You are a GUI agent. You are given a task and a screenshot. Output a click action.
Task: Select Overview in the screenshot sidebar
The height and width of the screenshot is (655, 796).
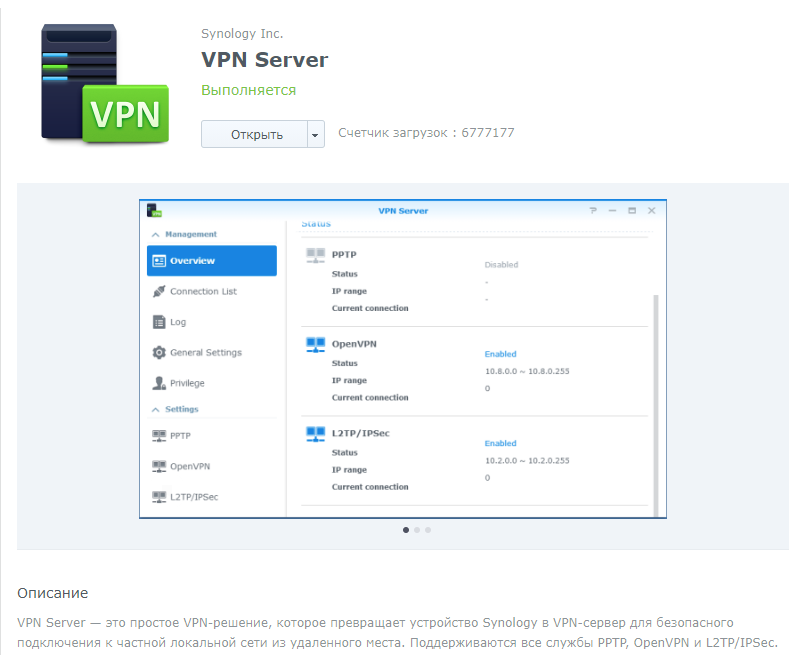click(x=212, y=260)
